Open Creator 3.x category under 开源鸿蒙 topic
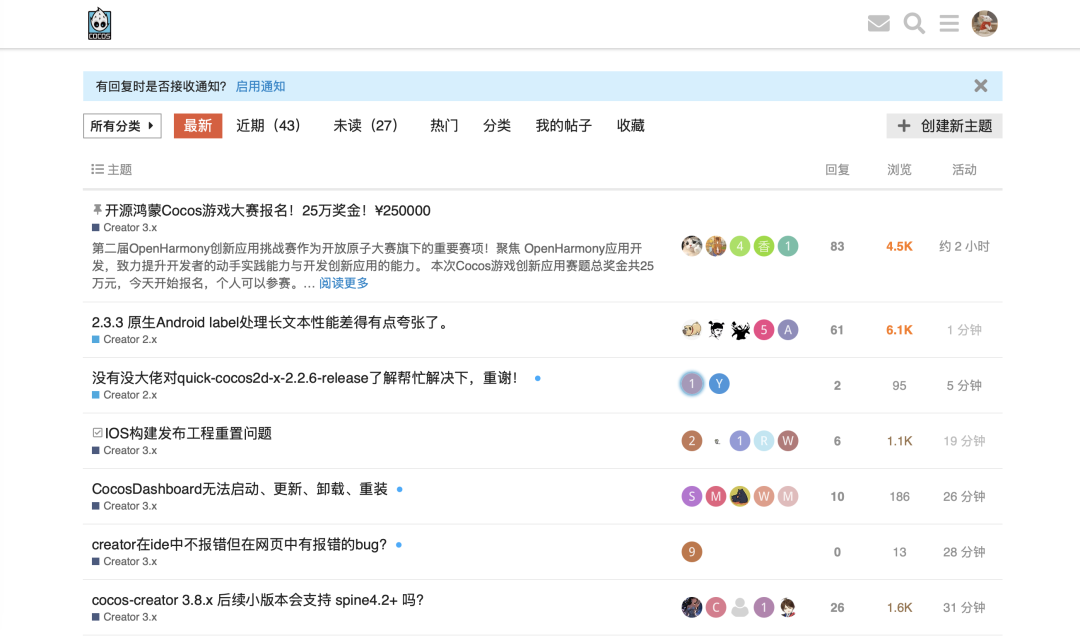This screenshot has width=1080, height=638. pos(124,227)
